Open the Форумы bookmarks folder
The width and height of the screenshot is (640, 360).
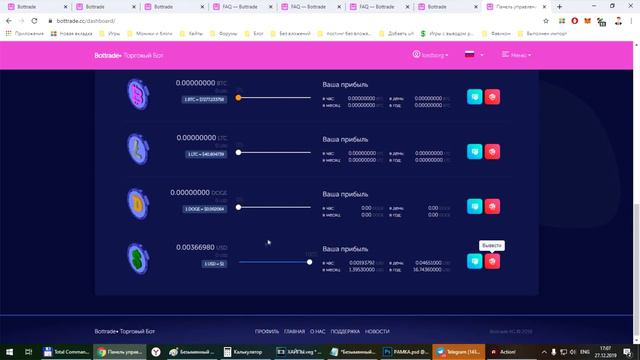tap(224, 33)
